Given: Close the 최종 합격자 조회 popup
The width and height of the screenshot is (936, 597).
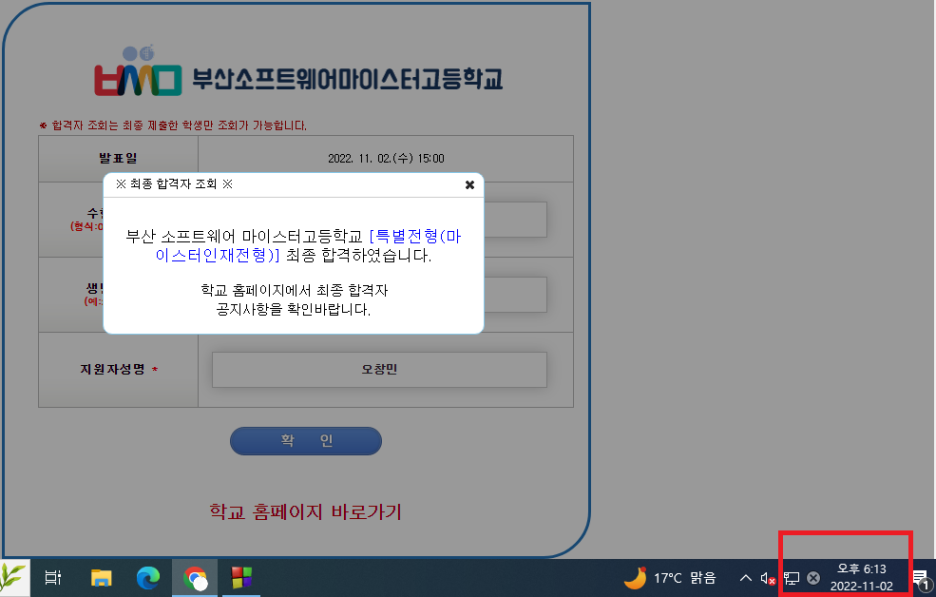Looking at the screenshot, I should pyautogui.click(x=470, y=185).
